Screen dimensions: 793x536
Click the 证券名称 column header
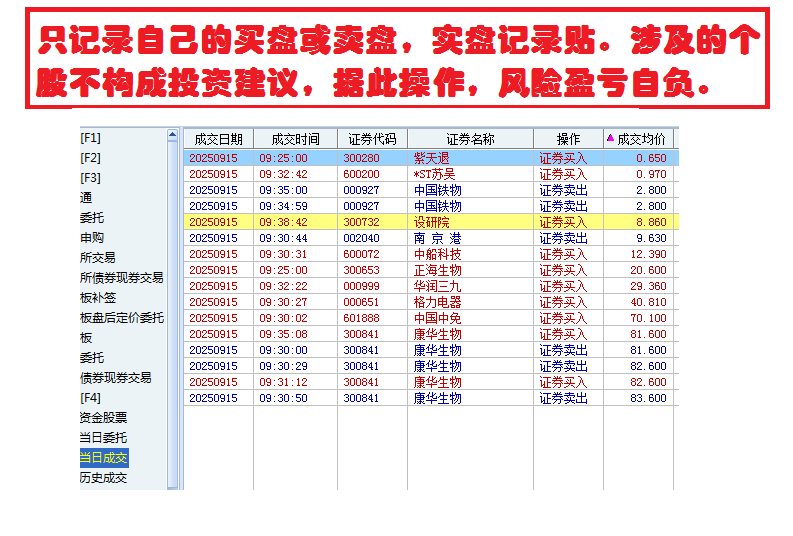pos(470,139)
